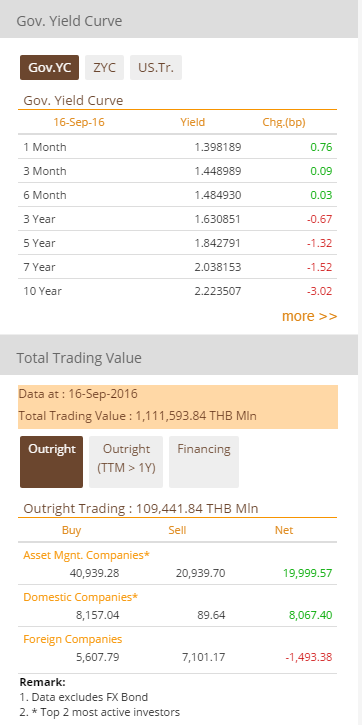The height and width of the screenshot is (725, 362).
Task: Select the Outright trading tab
Action: [x=51, y=462]
